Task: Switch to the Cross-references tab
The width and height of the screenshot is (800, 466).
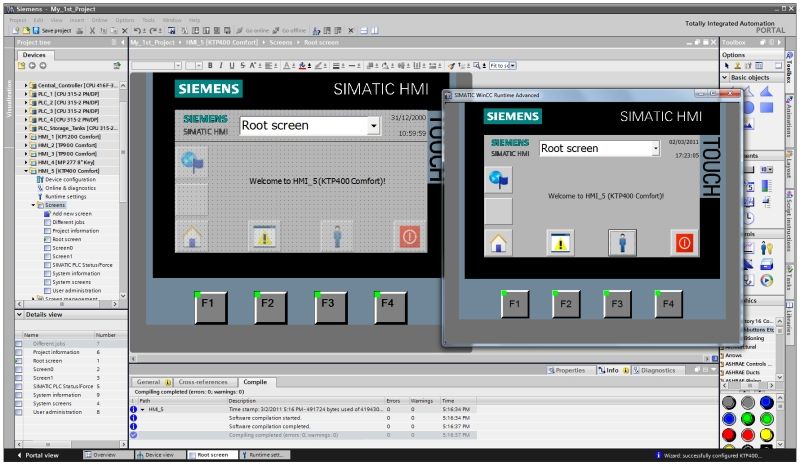Action: (x=203, y=382)
